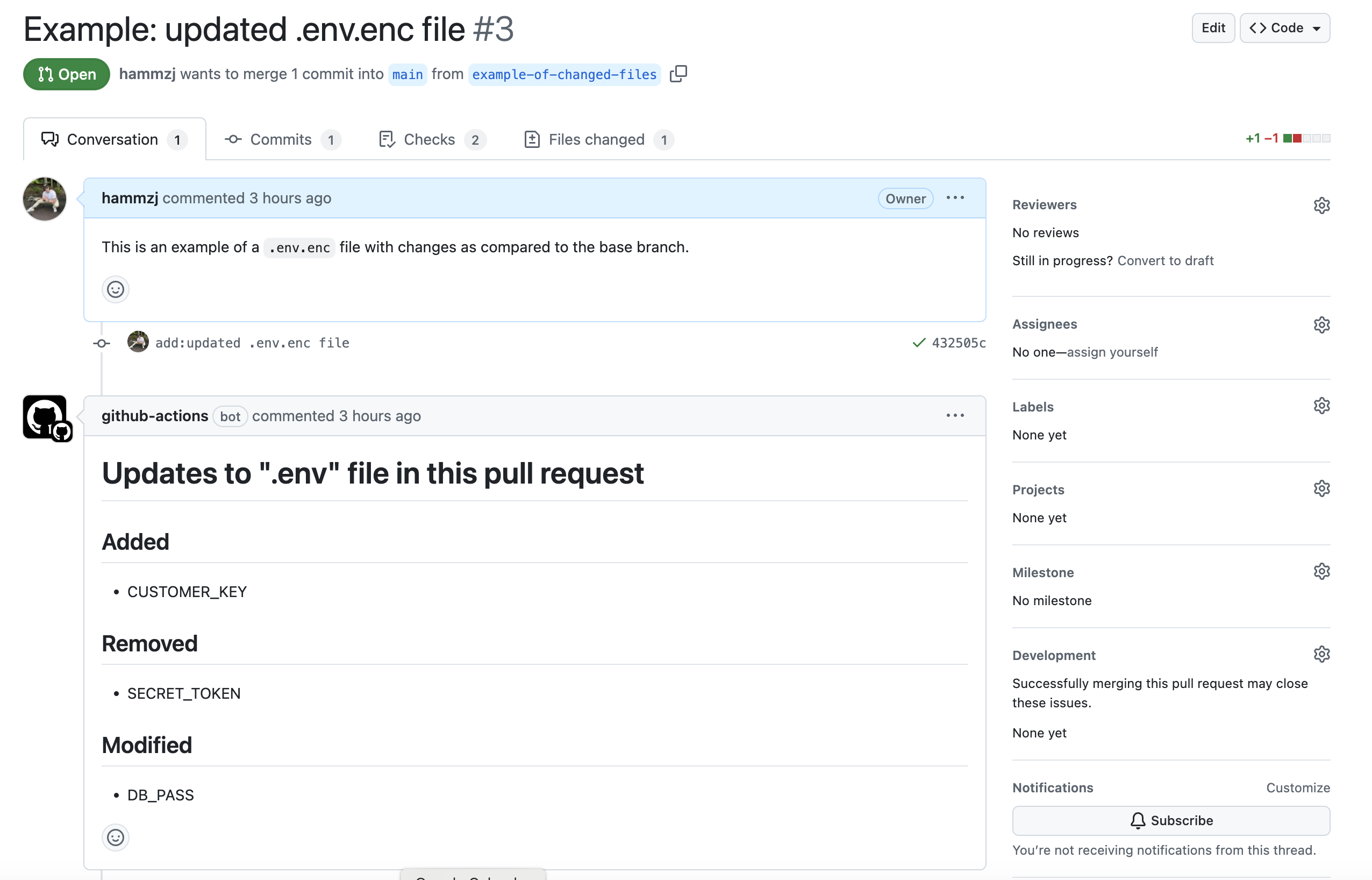Click the DB_PASS list item

[160, 795]
